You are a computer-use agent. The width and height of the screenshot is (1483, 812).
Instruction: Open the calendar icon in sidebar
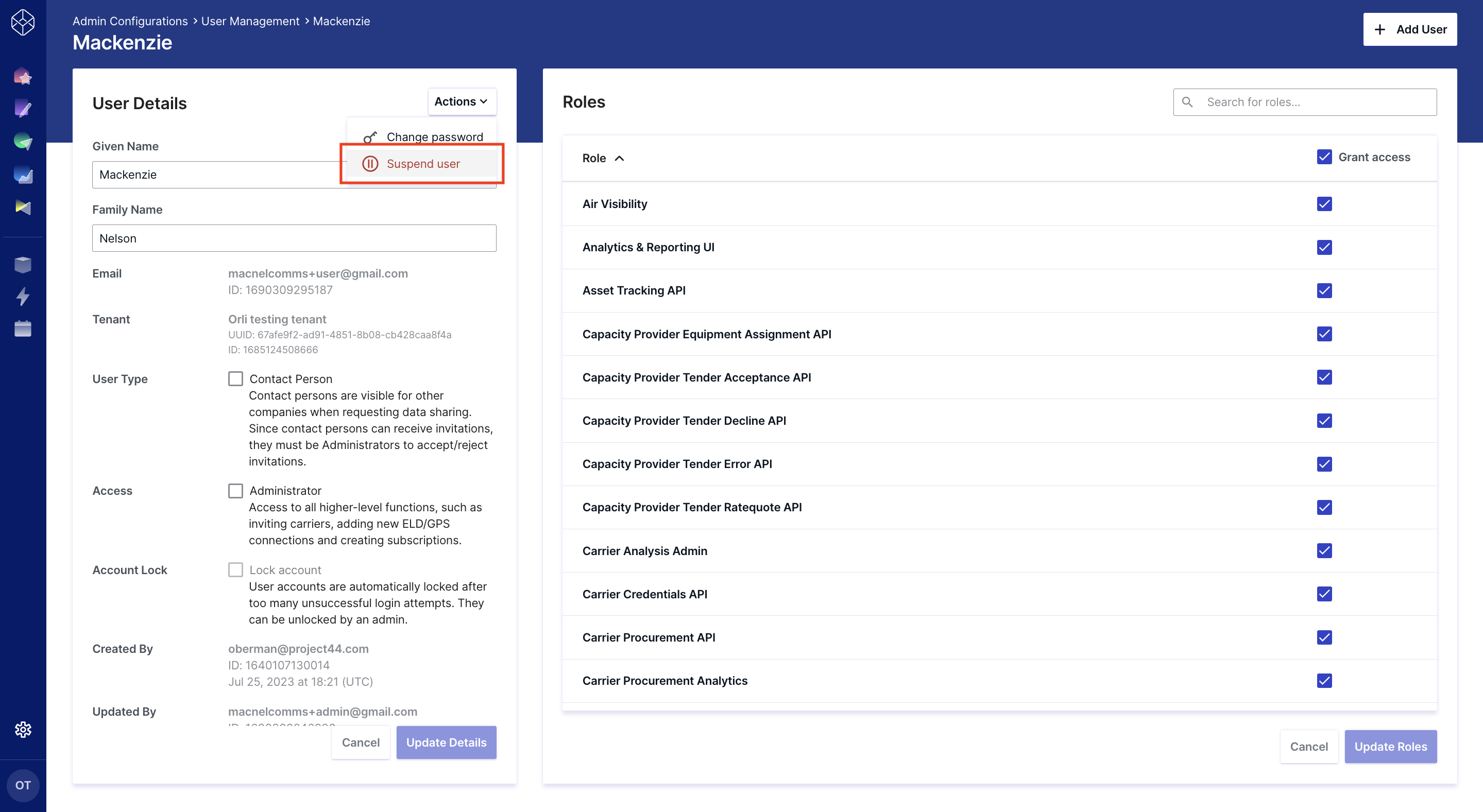tap(23, 329)
